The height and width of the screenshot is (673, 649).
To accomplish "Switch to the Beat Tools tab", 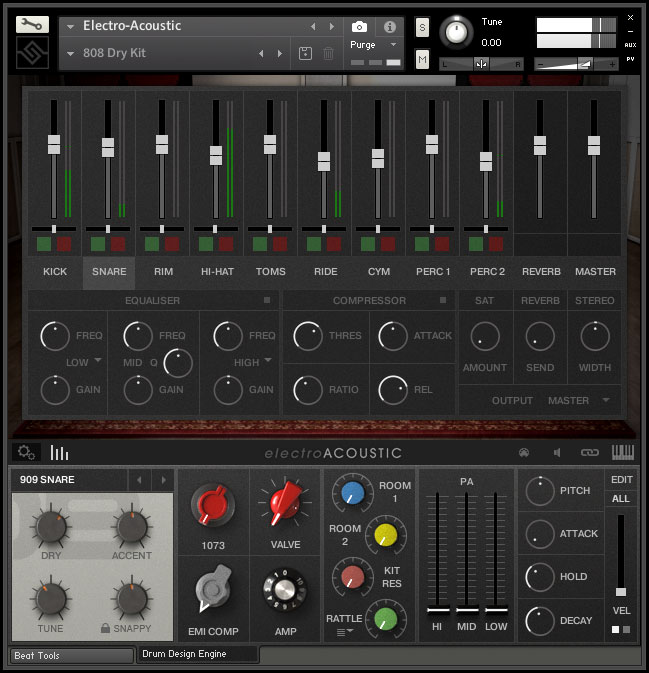I will point(70,655).
